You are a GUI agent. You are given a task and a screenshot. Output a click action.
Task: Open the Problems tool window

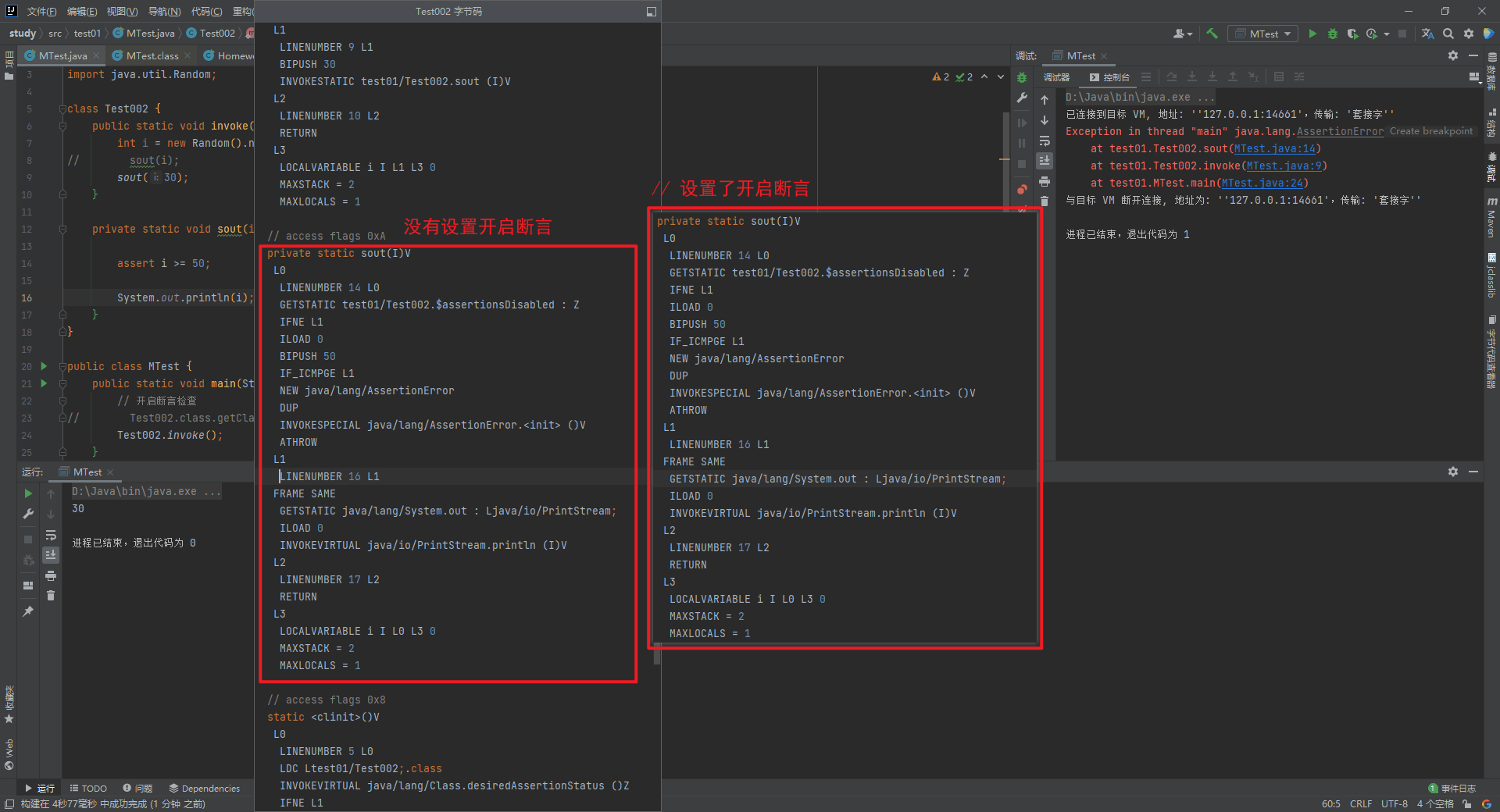(x=137, y=789)
